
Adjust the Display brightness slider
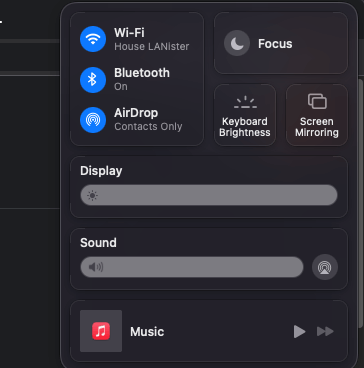click(x=209, y=195)
